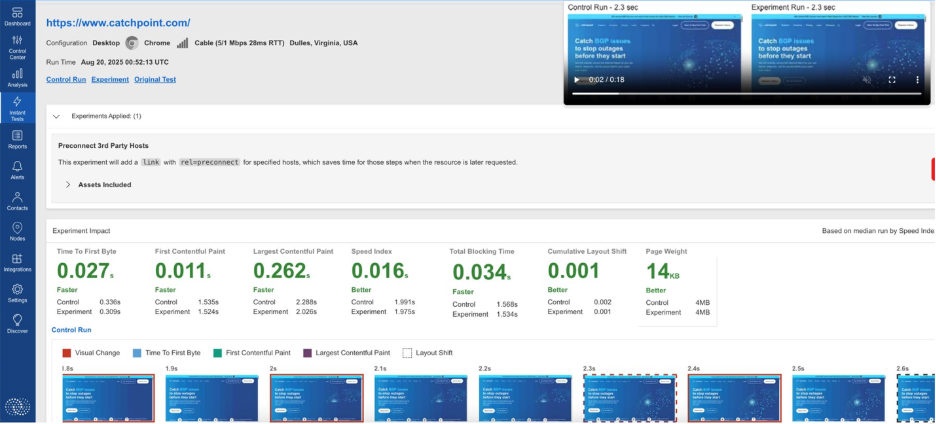Select the 2.3s filmstrip frame

(630, 398)
